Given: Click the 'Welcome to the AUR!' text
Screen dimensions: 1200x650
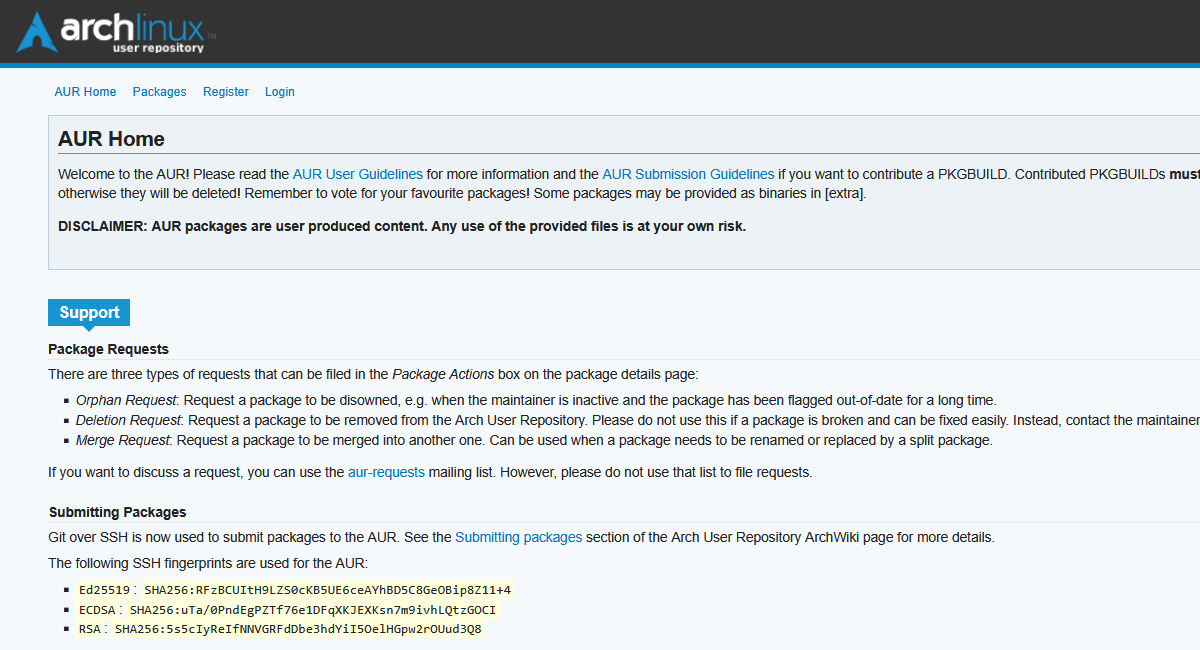Looking at the screenshot, I should [122, 174].
